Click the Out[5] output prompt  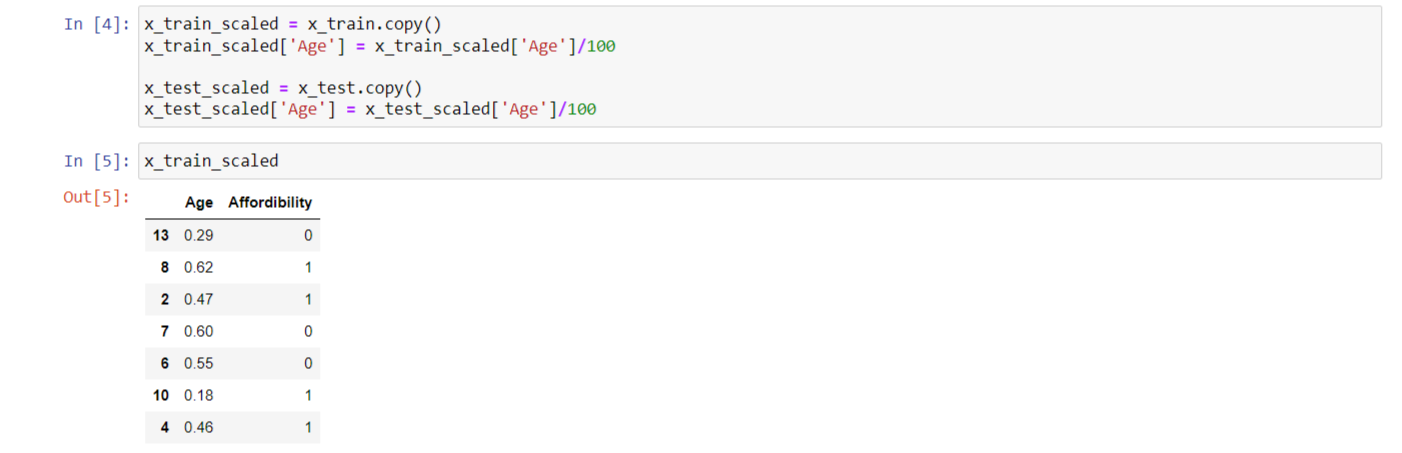click(x=96, y=197)
